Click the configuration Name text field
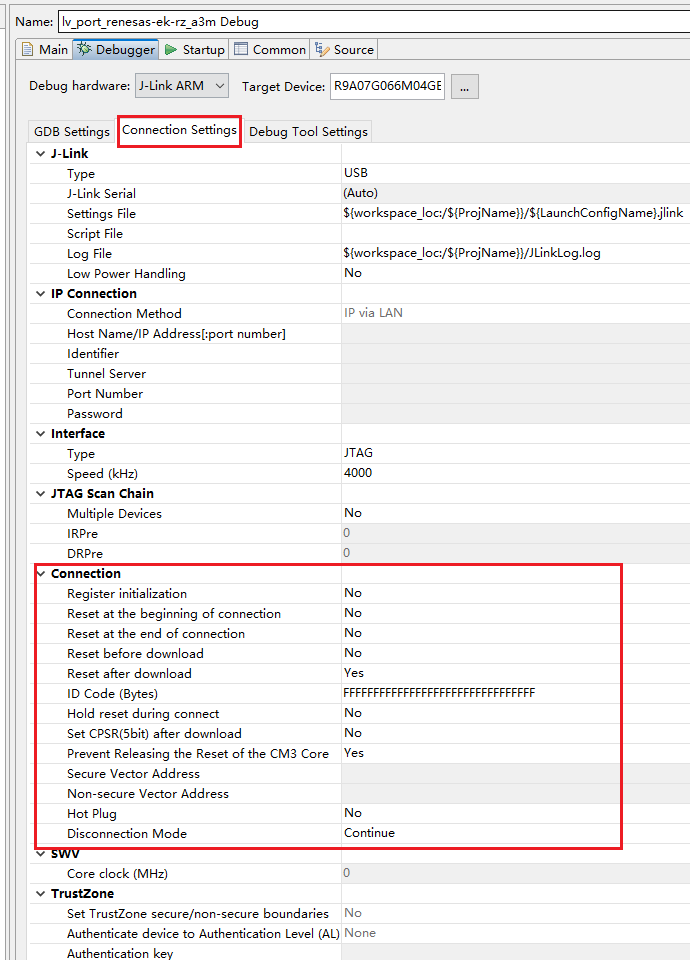690x960 pixels. pos(370,21)
